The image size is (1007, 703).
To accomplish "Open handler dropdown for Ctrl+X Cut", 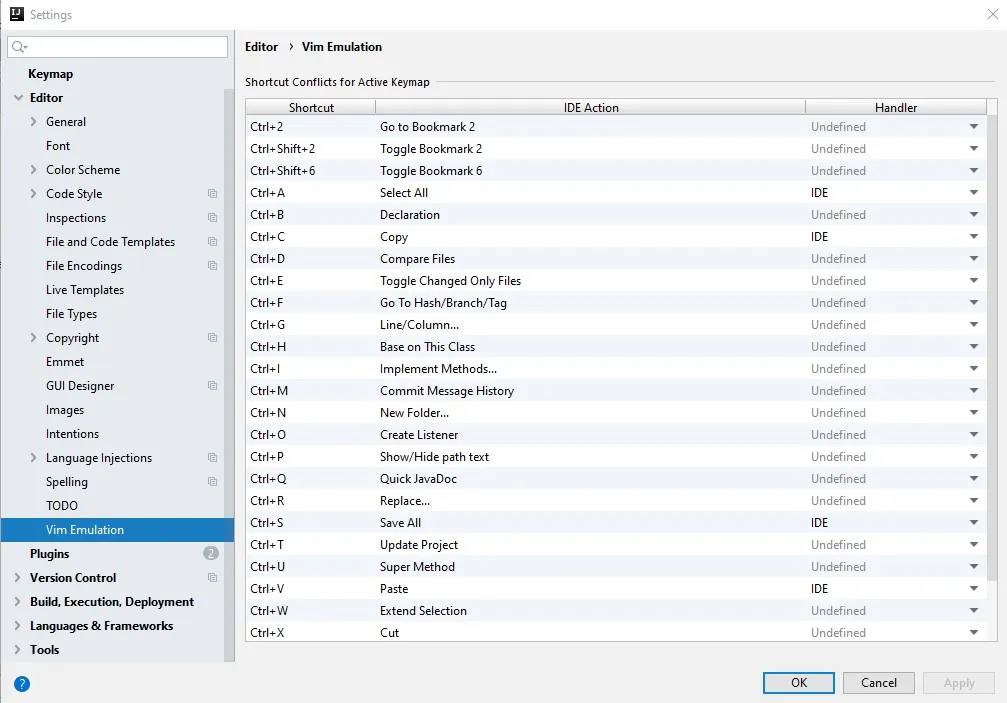I will (974, 632).
